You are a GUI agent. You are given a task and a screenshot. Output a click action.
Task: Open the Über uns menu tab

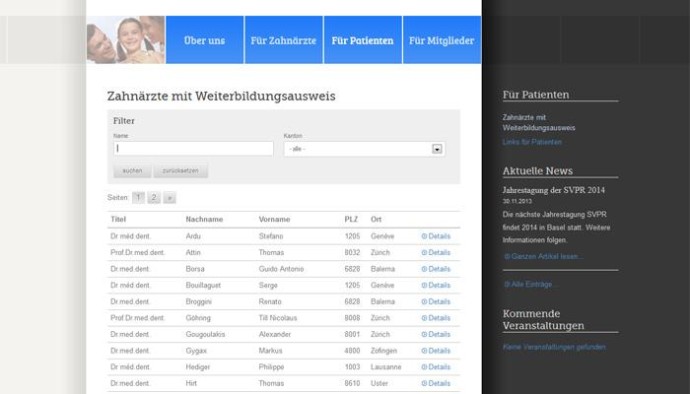pos(205,40)
